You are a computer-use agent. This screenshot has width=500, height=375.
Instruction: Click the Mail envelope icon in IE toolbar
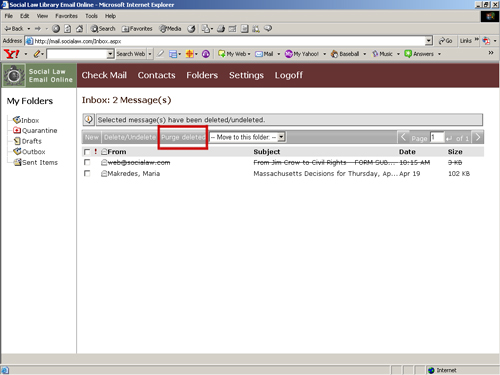[206, 29]
